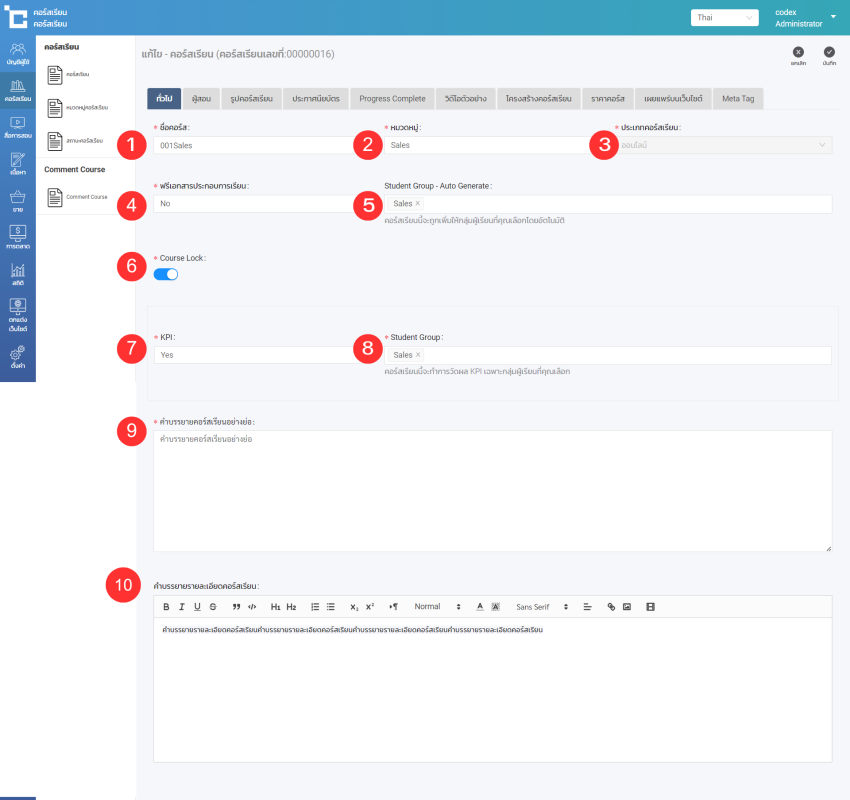The width and height of the screenshot is (850, 800).
Task: Switch to the Progress Complete tab
Action: [x=393, y=98]
